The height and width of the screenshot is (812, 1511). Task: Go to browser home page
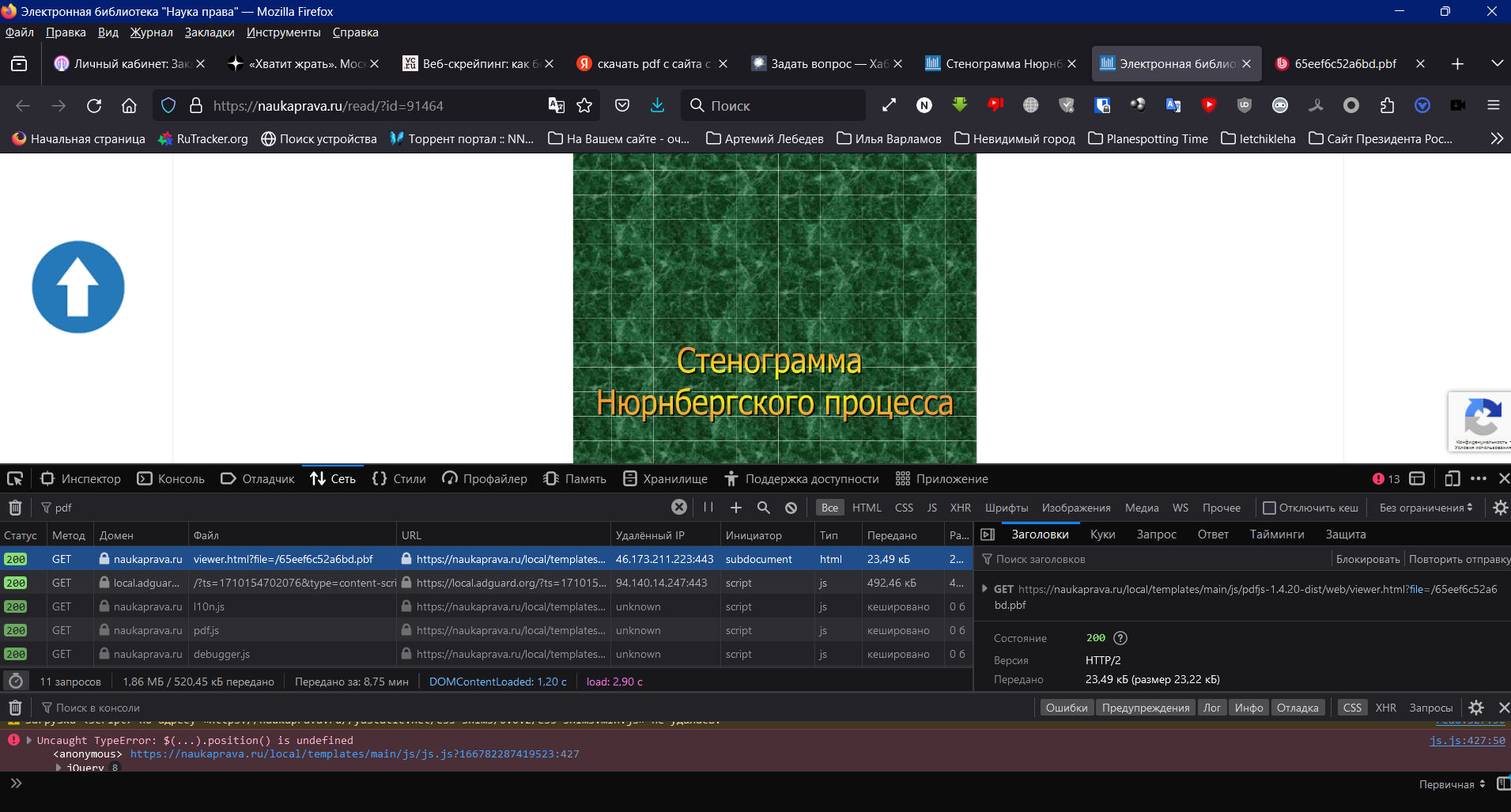(129, 105)
